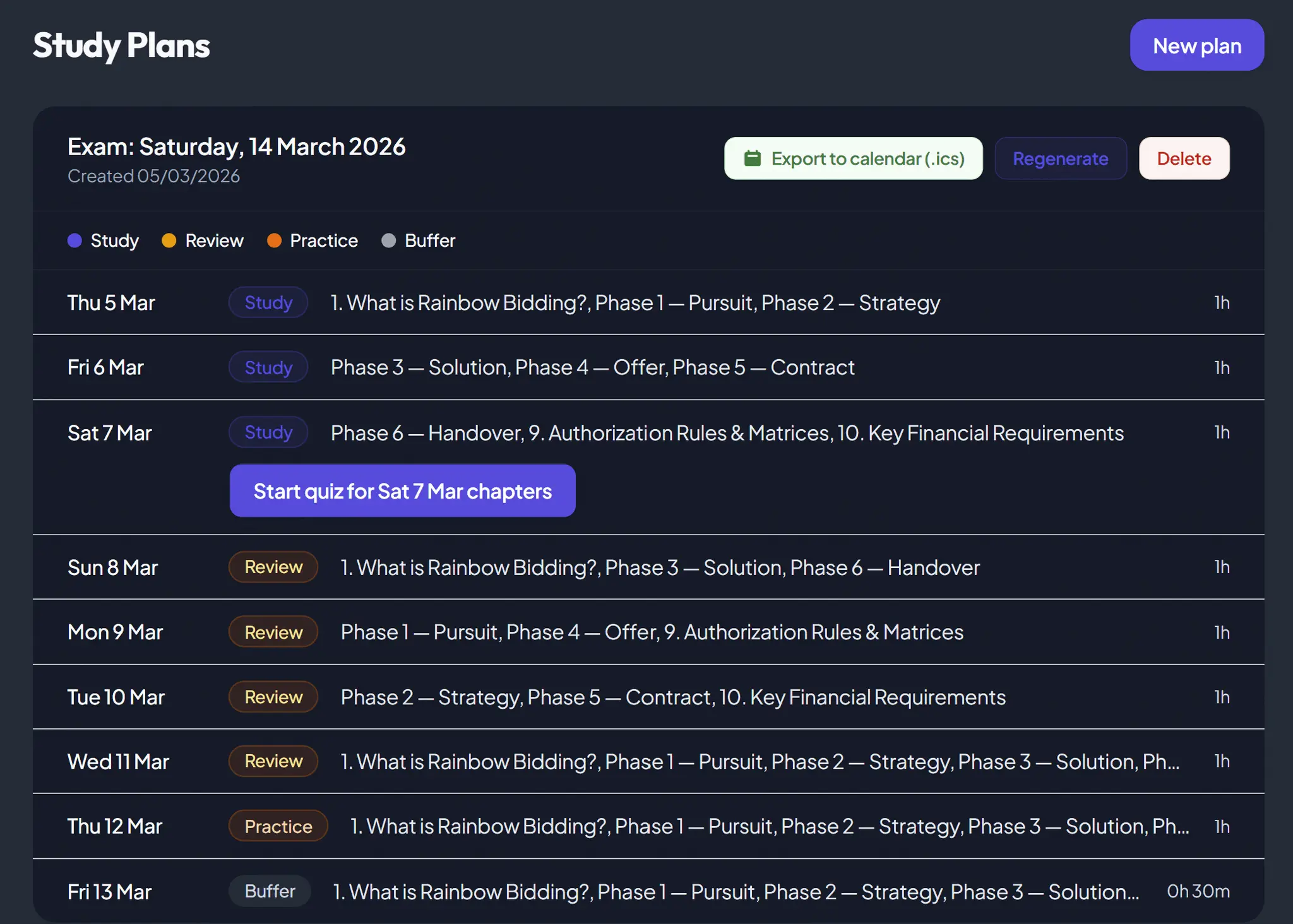Click the calendar icon in Export button

click(753, 158)
